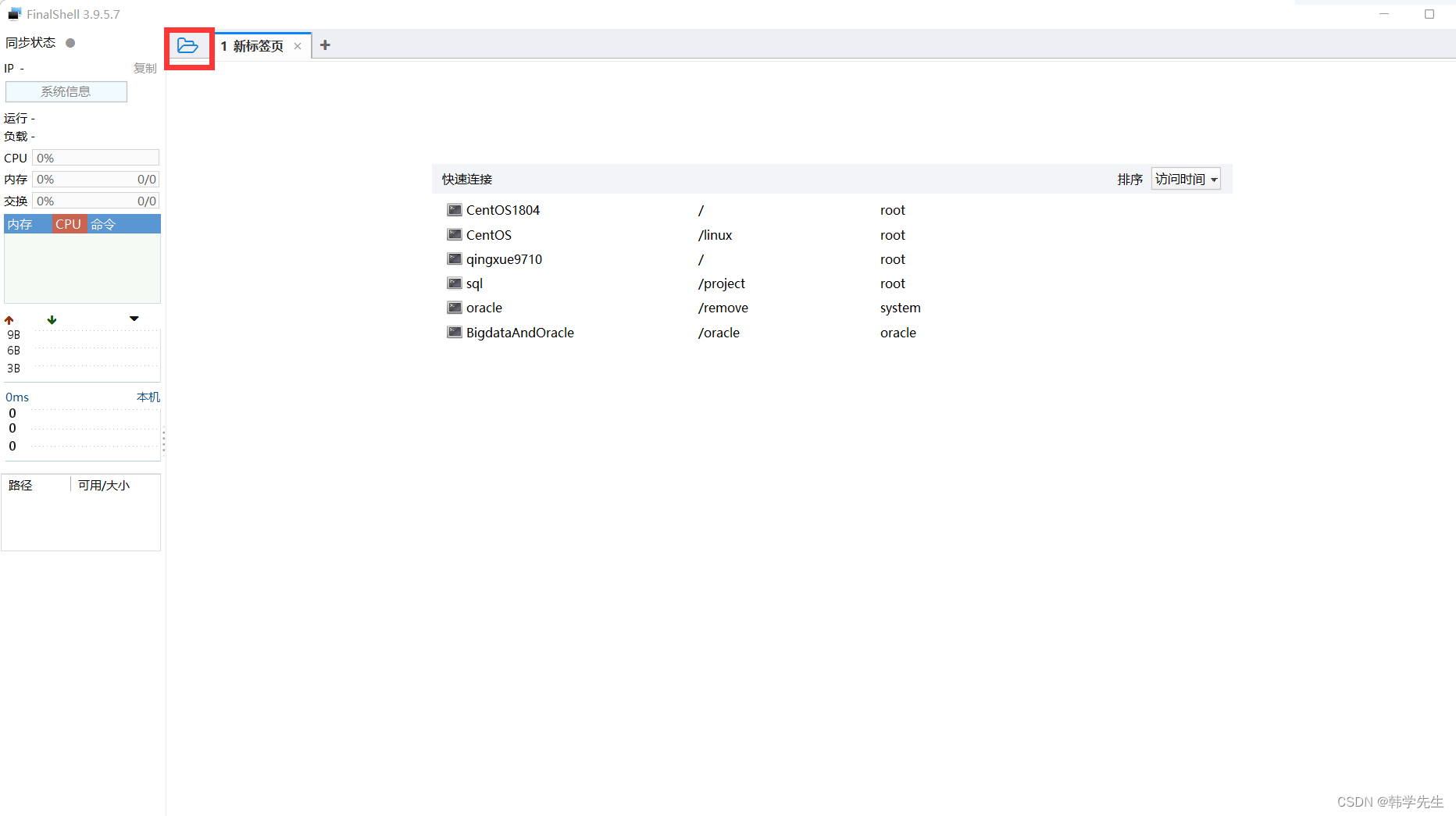Click the 快速连接 header label

467,180
